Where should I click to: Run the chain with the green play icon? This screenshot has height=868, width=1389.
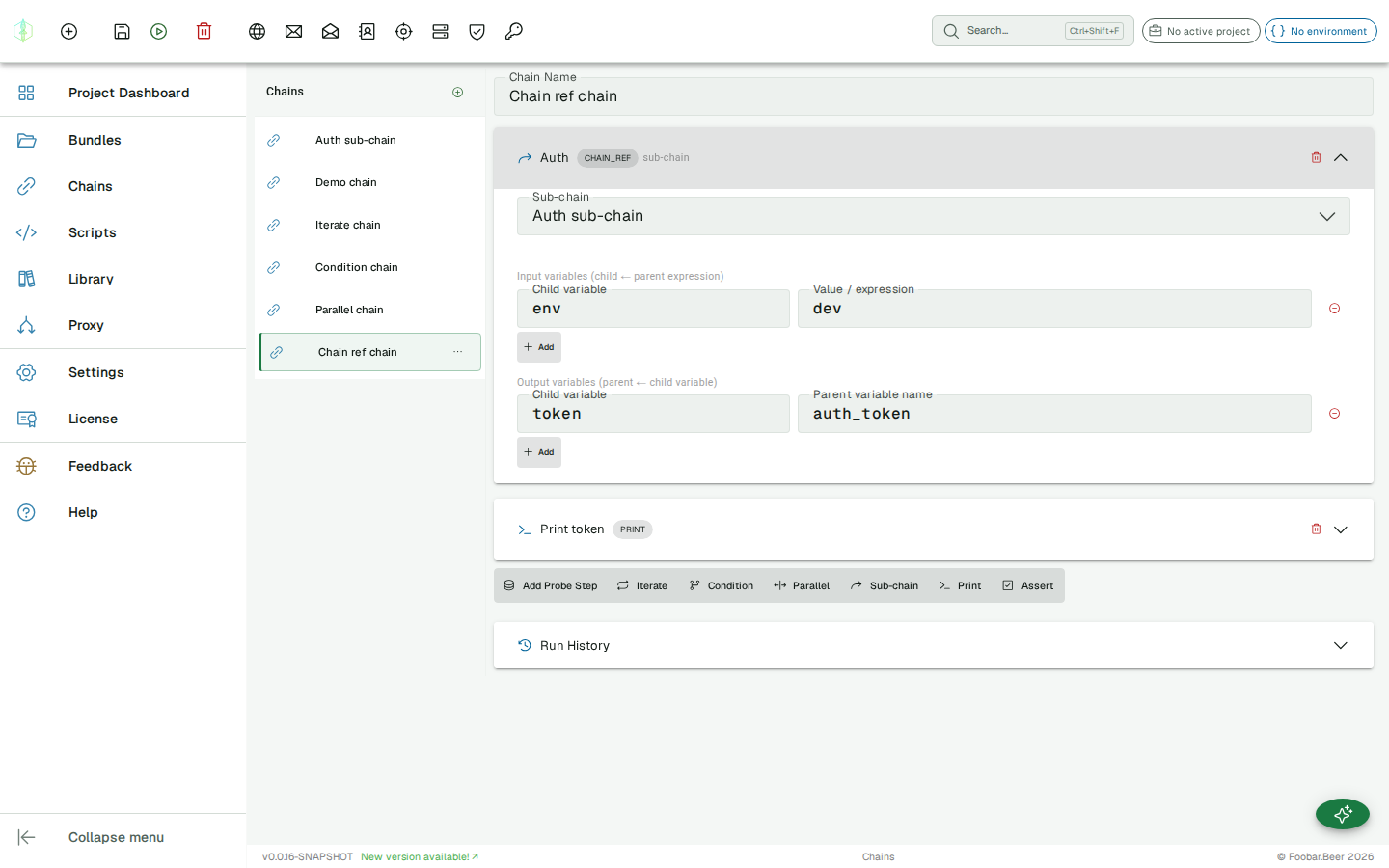click(x=159, y=31)
